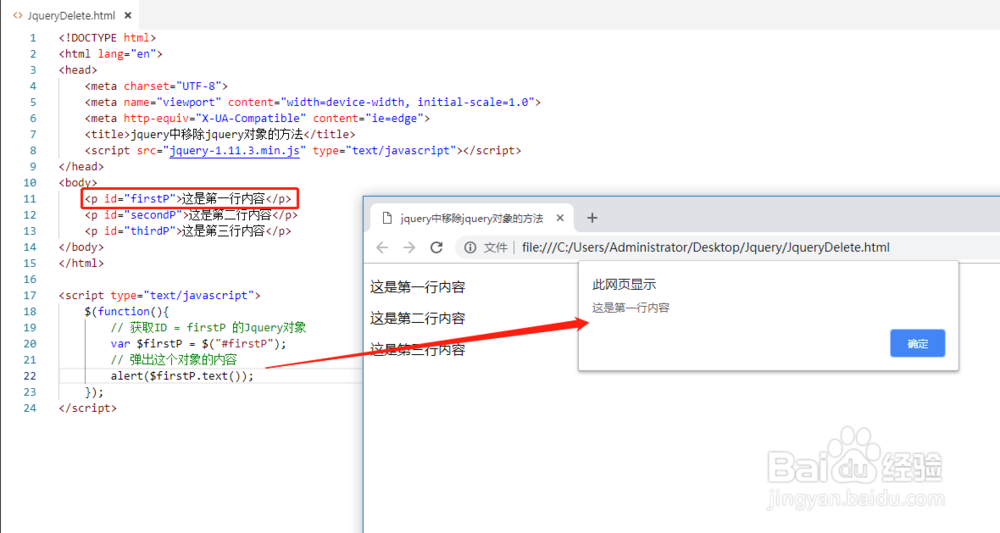Click 这是第一行内容 paragraph in browser page
1000x533 pixels.
(x=418, y=287)
